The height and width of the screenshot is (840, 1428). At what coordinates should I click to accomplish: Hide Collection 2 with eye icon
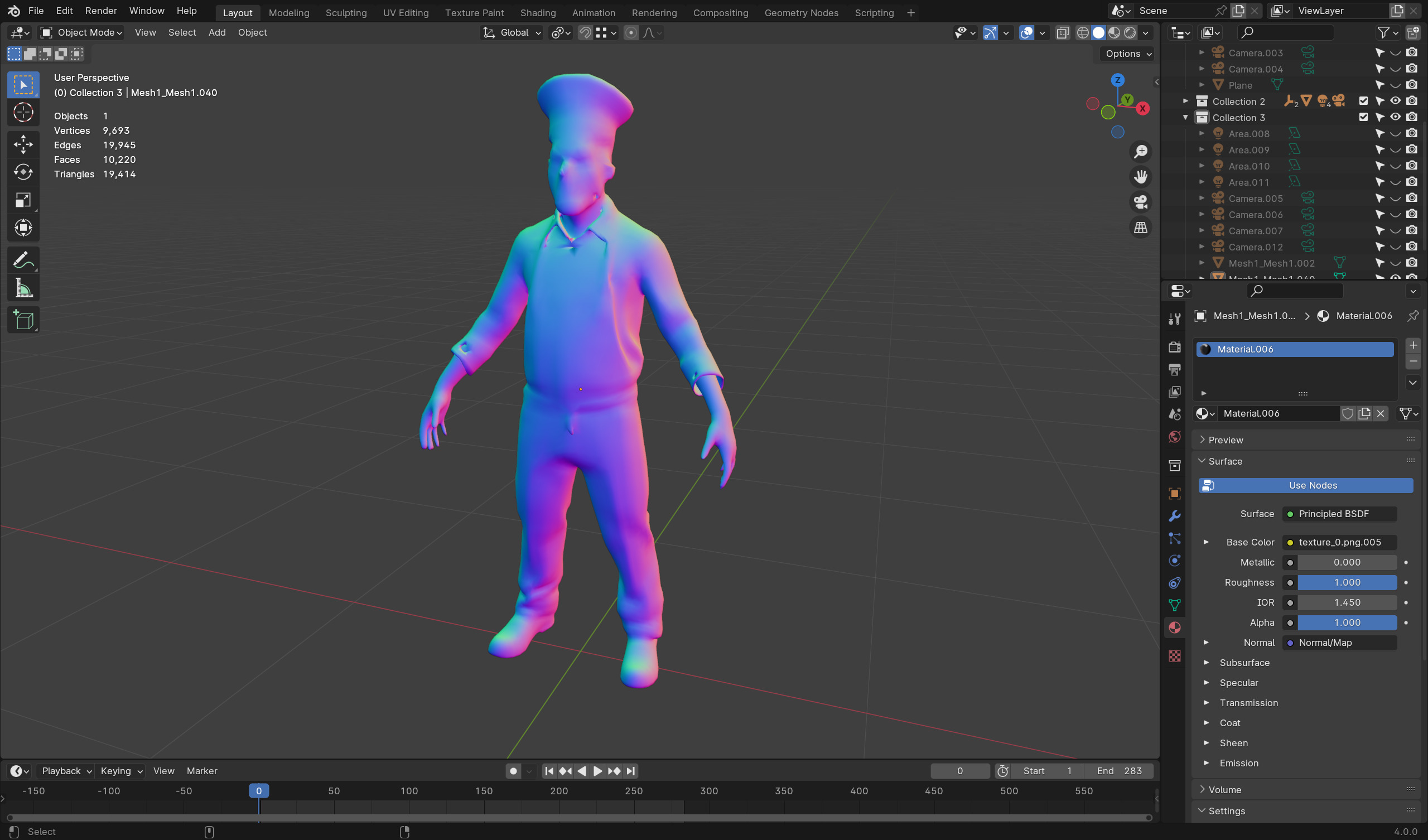(1395, 101)
